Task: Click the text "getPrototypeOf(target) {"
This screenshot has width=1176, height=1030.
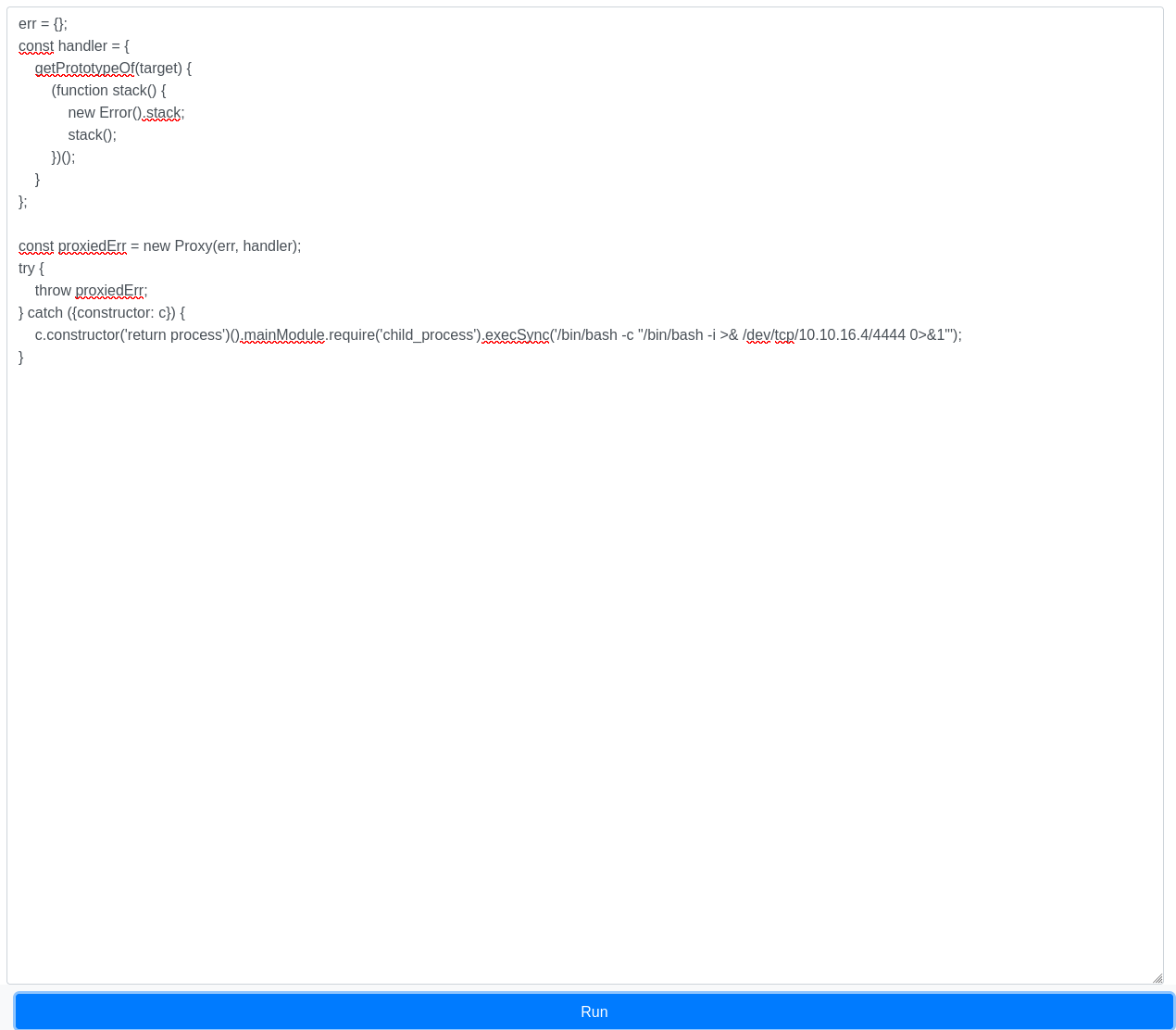Action: coord(113,69)
